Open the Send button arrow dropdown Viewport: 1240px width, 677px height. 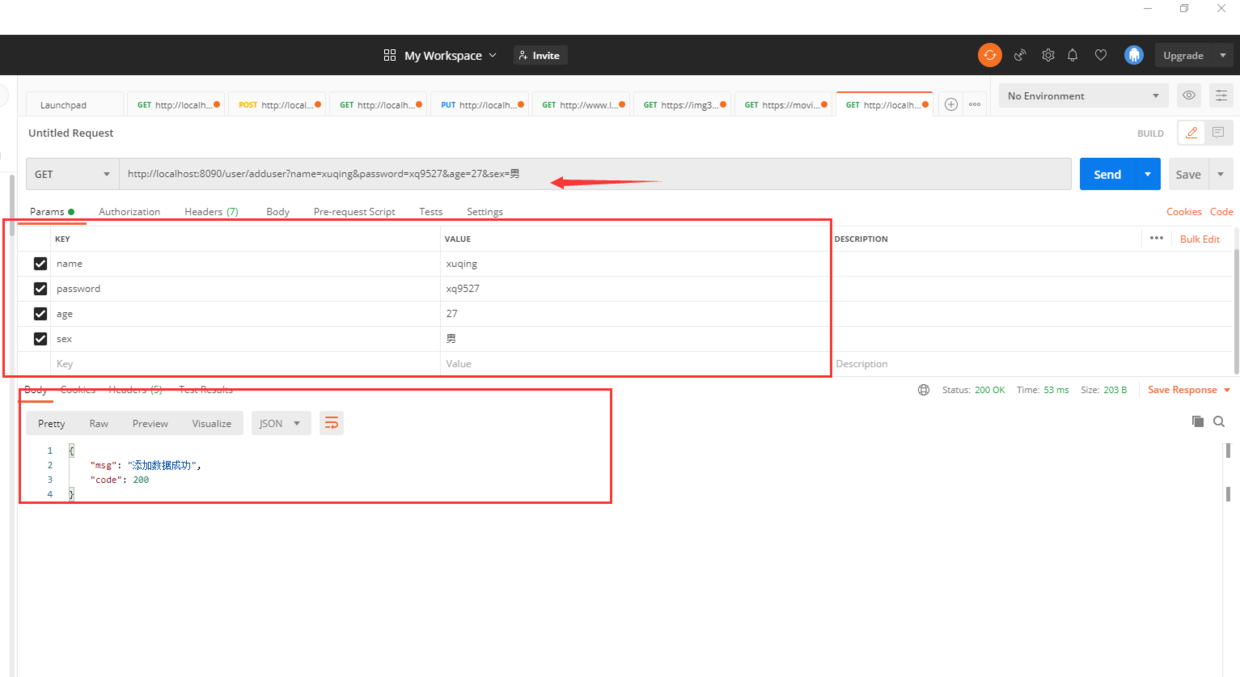1148,174
